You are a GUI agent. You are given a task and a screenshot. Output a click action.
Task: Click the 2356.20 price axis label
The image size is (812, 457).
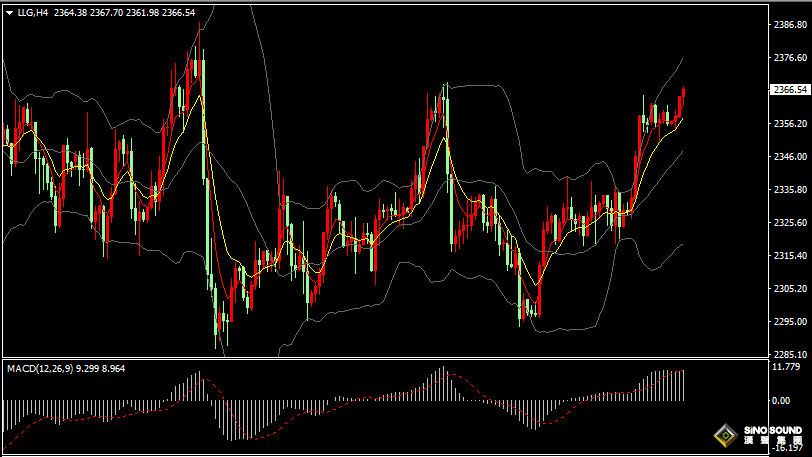(x=790, y=124)
